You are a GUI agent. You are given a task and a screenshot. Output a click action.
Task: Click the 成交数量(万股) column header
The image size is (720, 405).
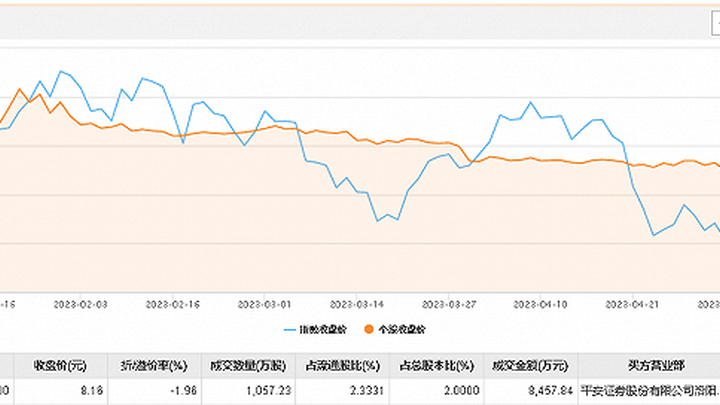coord(248,366)
